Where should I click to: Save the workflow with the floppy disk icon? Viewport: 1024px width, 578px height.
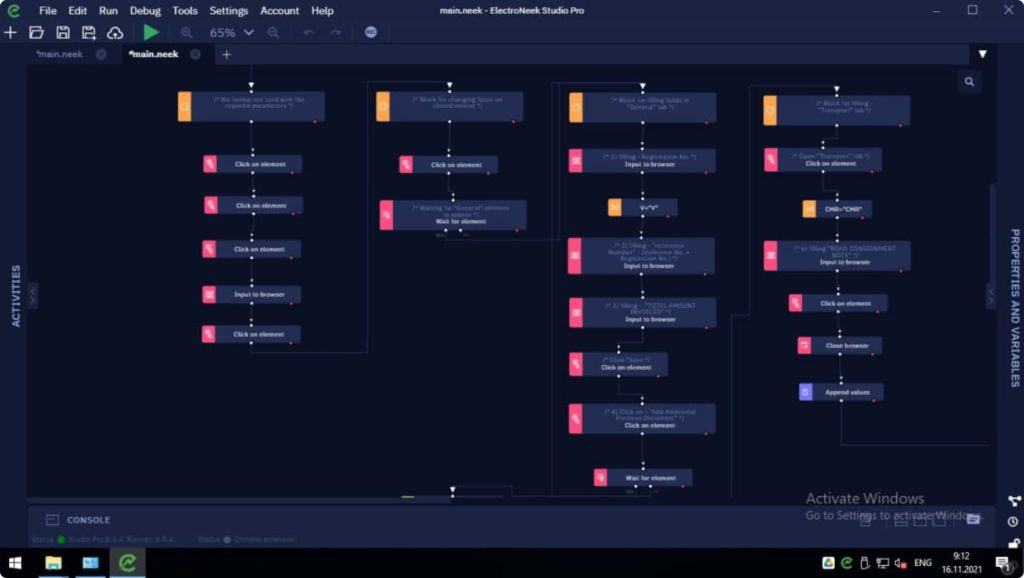tap(63, 32)
